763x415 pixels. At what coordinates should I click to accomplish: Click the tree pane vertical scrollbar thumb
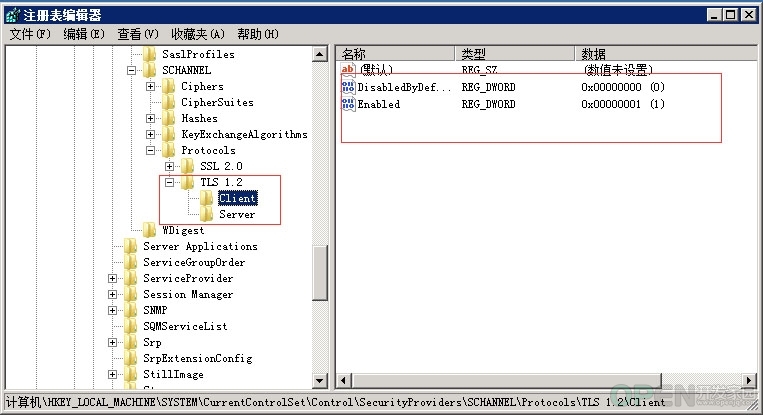click(x=320, y=273)
